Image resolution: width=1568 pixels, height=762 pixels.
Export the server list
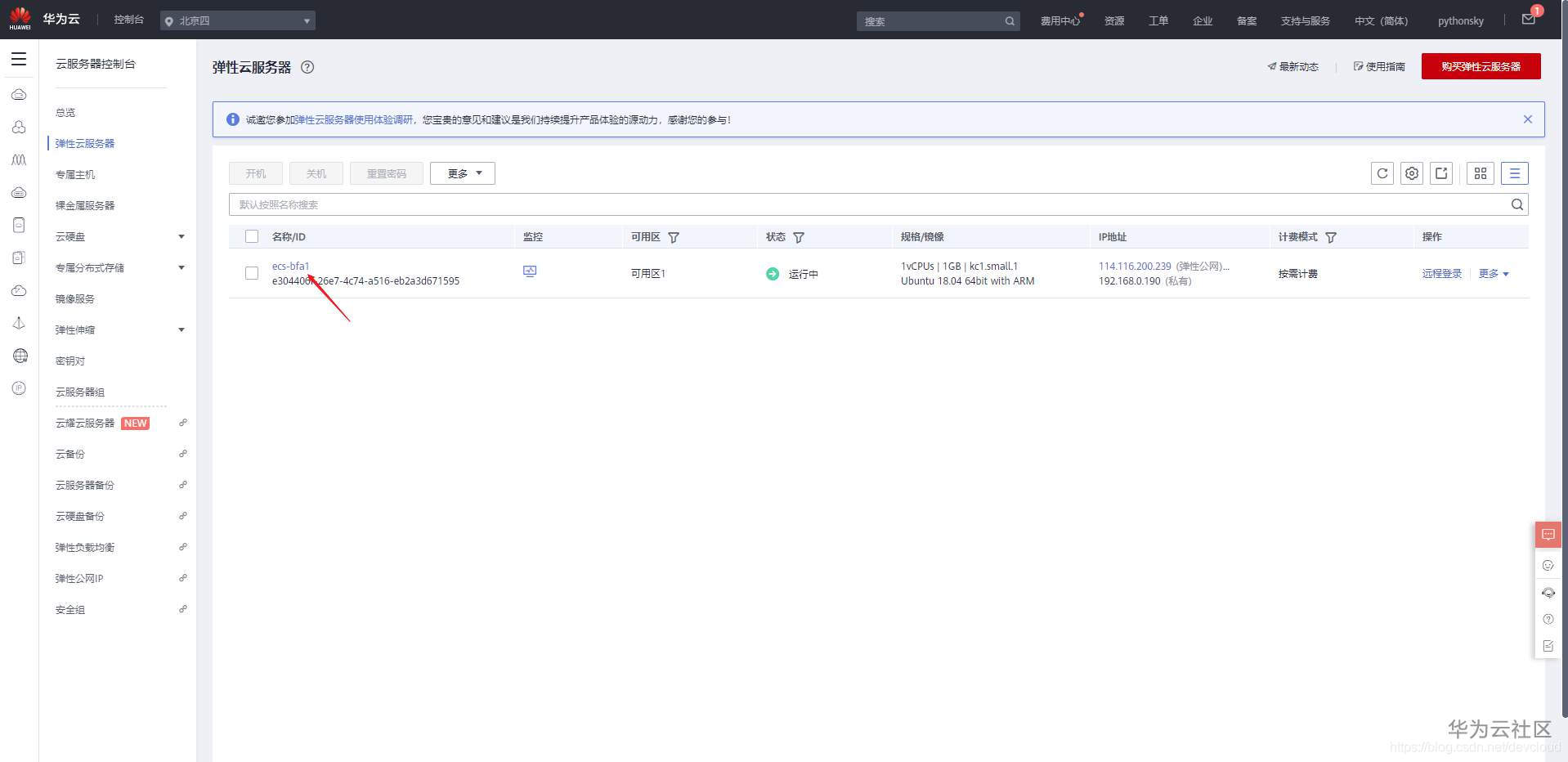1441,173
